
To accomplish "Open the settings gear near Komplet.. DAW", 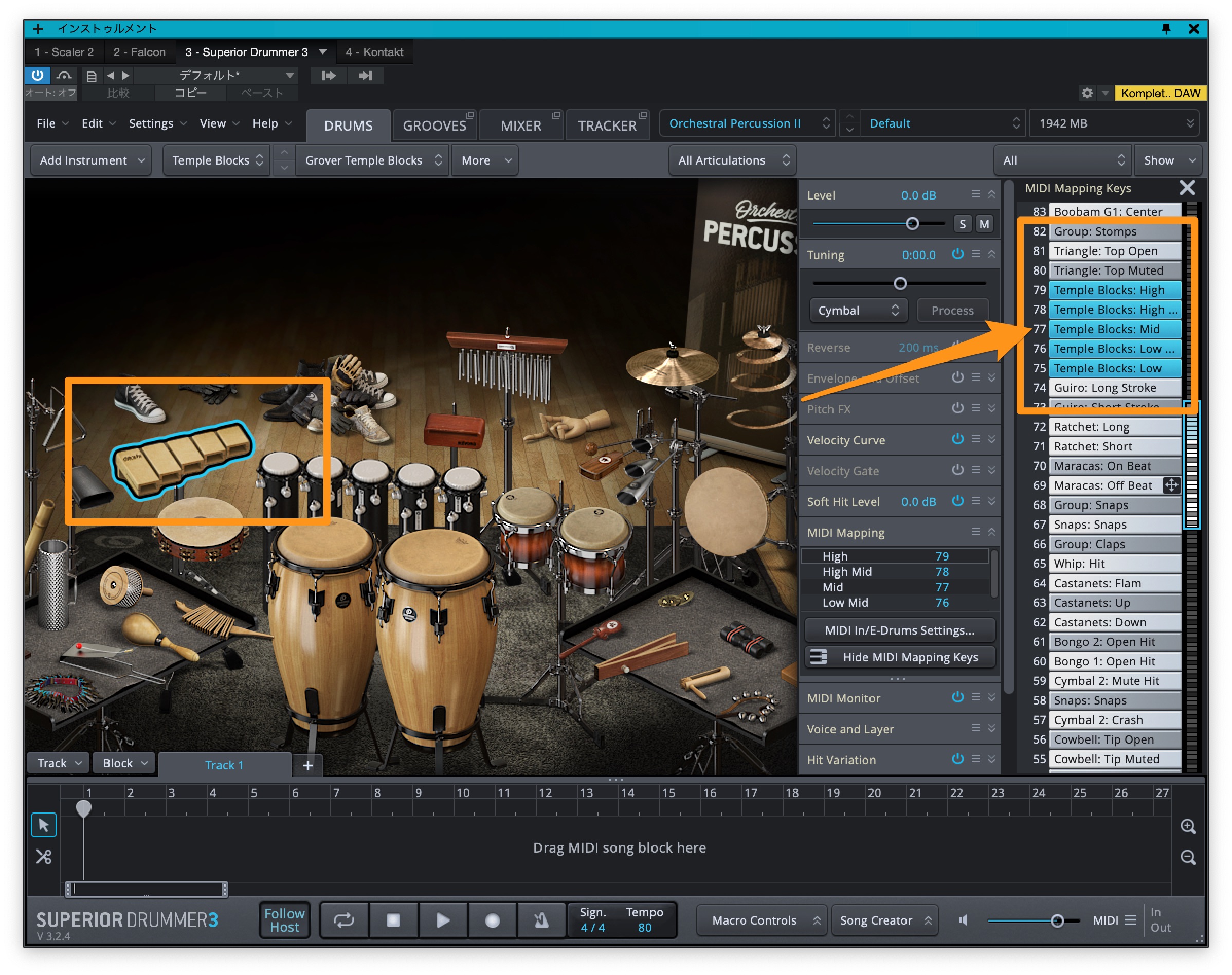I will (1088, 93).
